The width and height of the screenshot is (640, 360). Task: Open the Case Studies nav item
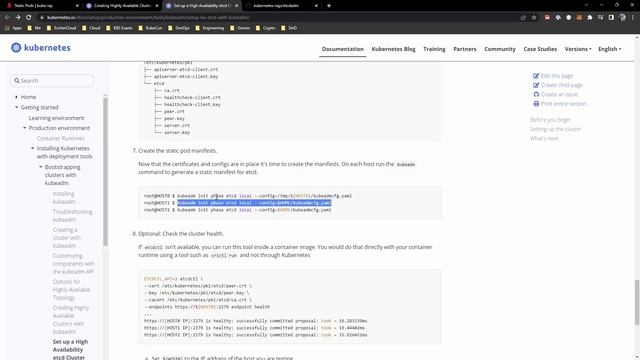(540, 49)
